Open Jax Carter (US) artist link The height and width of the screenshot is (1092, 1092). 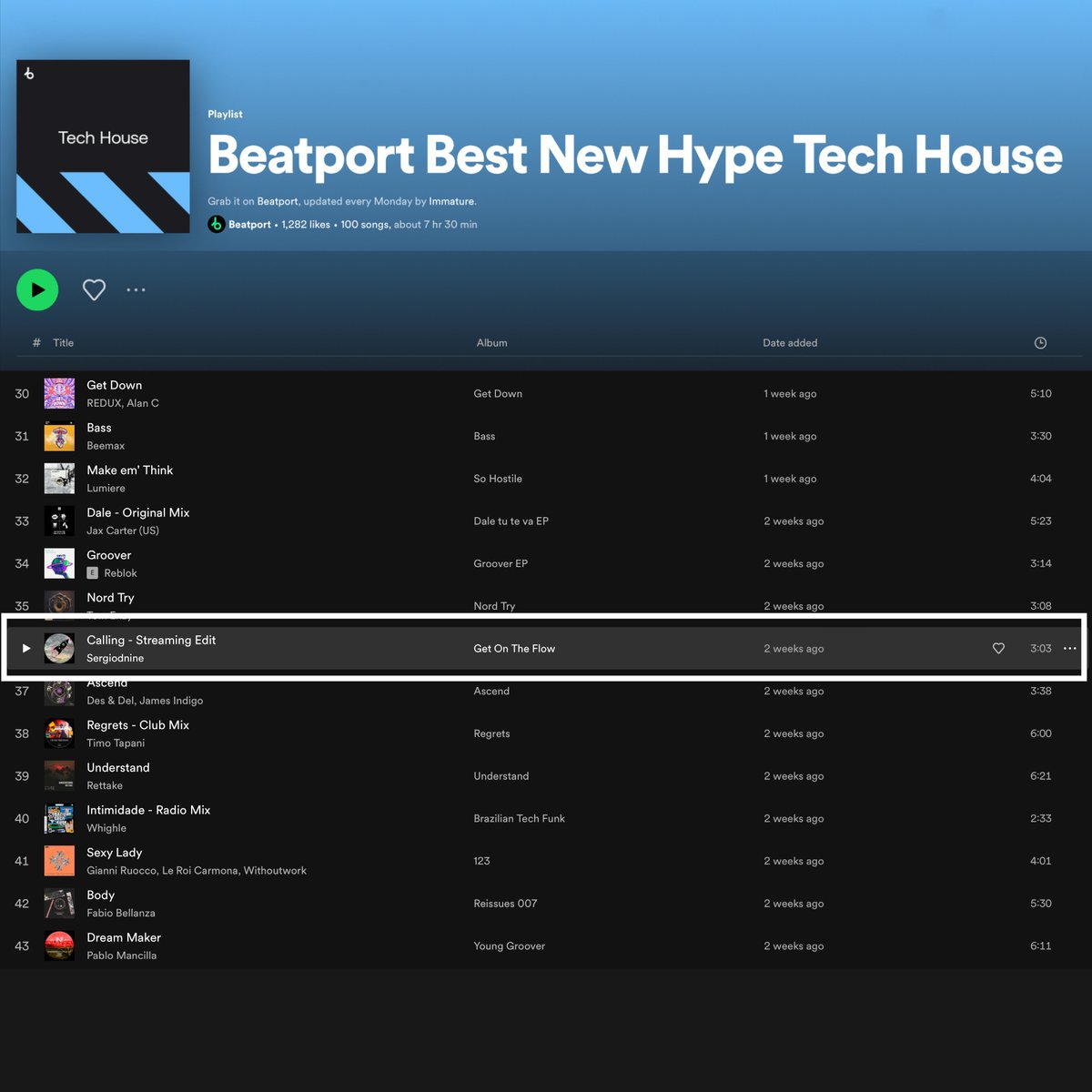(123, 531)
